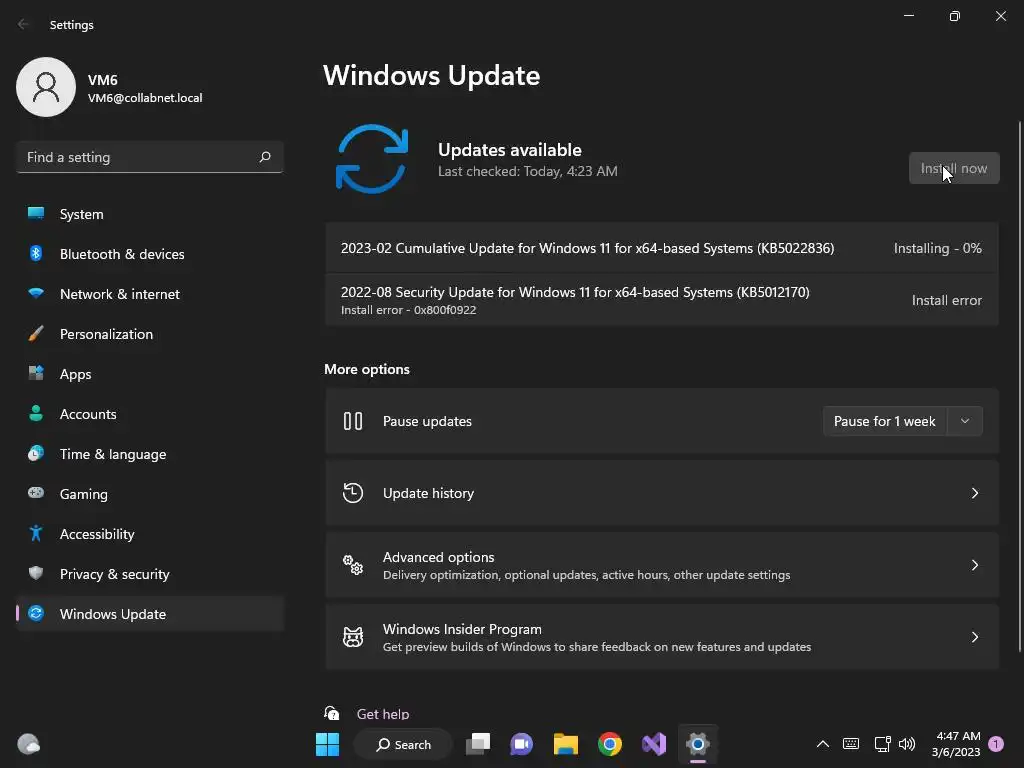Click the Wi-Fi icon beside Network & internet
The height and width of the screenshot is (768, 1024).
36,293
